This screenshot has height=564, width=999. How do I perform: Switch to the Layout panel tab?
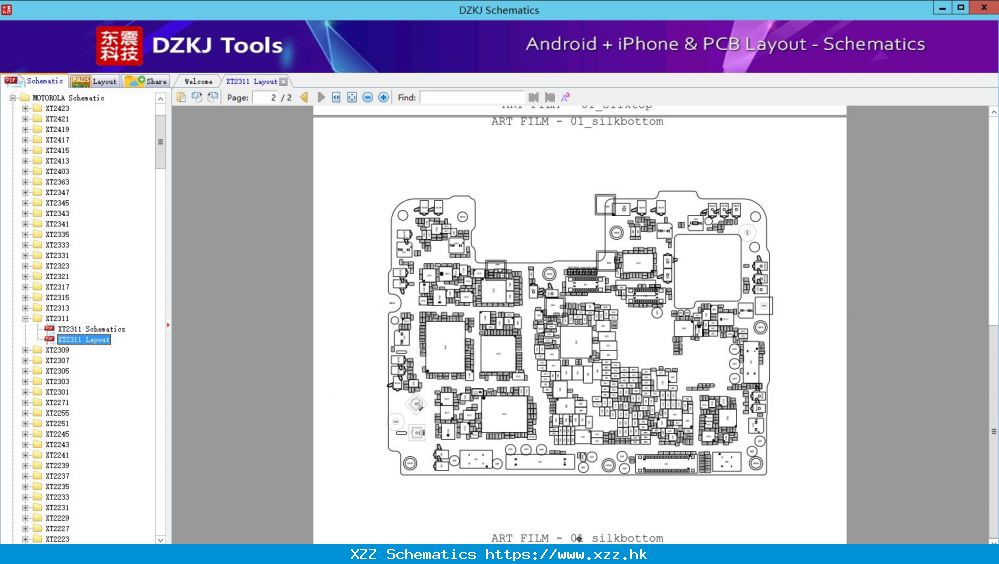[x=94, y=81]
